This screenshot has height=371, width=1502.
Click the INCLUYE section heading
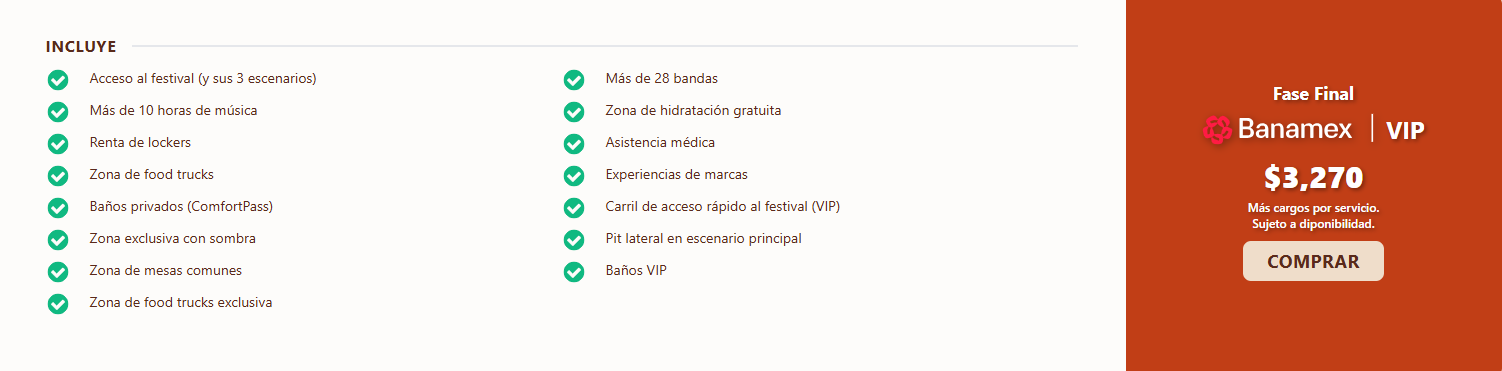(x=81, y=47)
